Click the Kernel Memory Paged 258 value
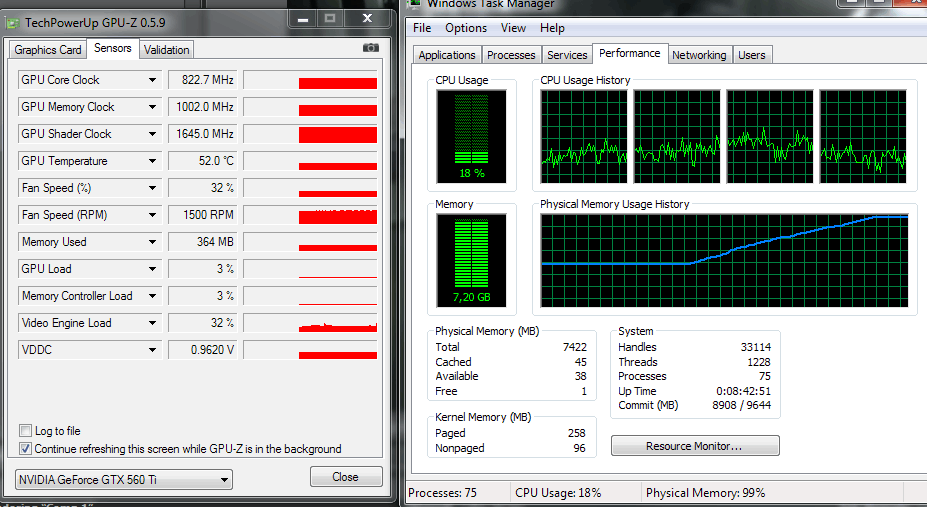This screenshot has height=507, width=927. (x=576, y=433)
